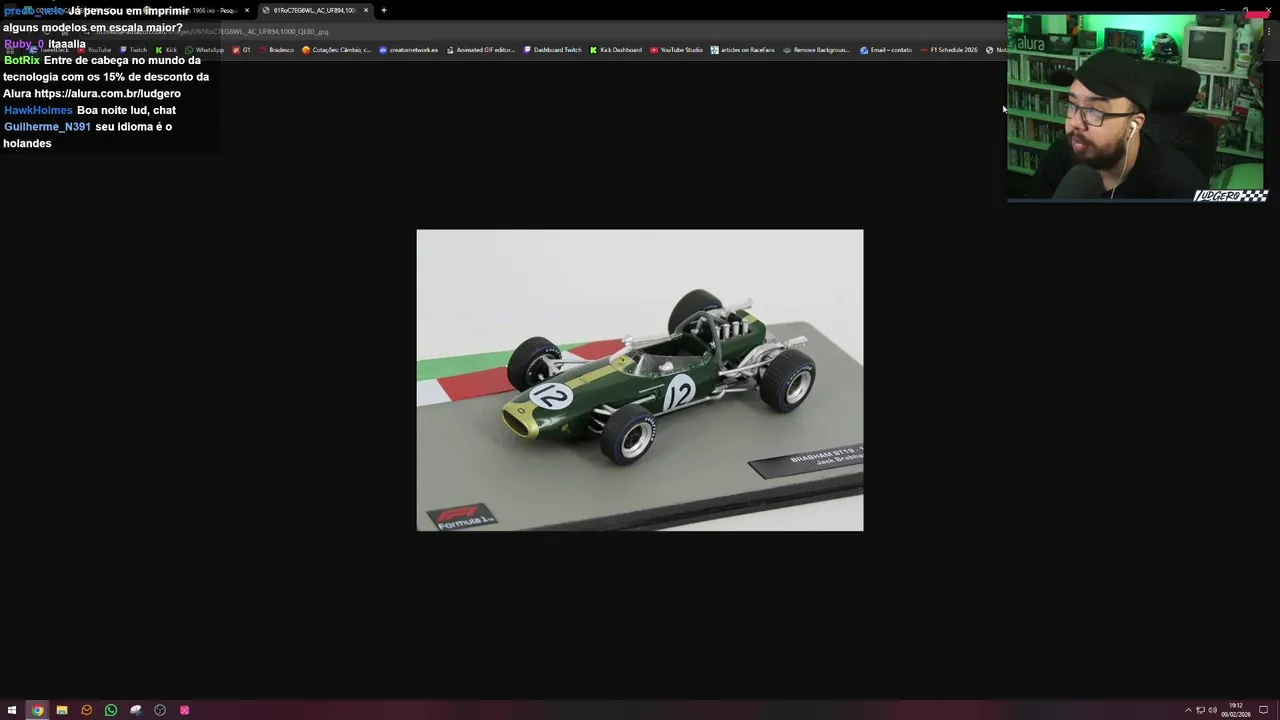Screen dimensions: 1280x720
Task: Open the Kick Dashboard bookmark
Action: tap(616, 50)
